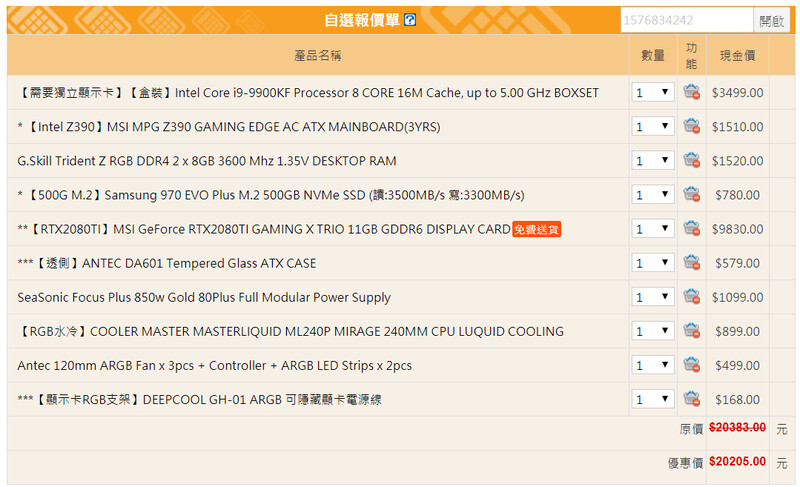The width and height of the screenshot is (800, 487).
Task: Select the $1520.00 price cell
Action: tap(738, 161)
